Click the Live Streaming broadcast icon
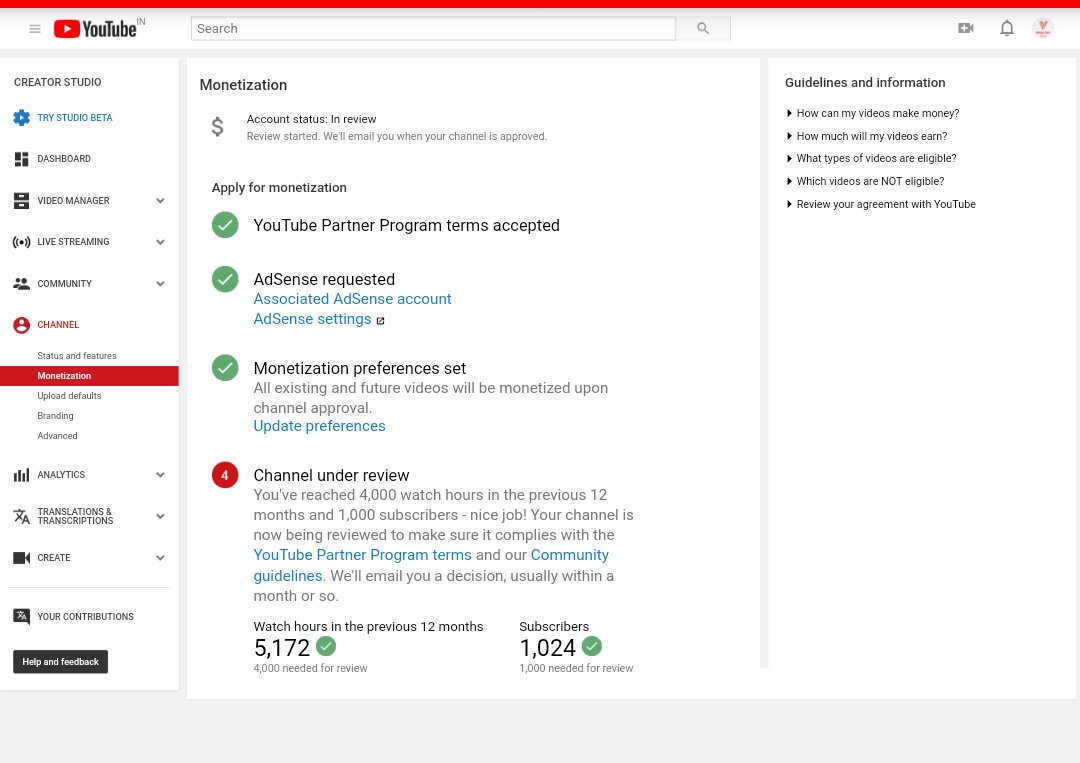The height and width of the screenshot is (763, 1080). pyautogui.click(x=21, y=242)
